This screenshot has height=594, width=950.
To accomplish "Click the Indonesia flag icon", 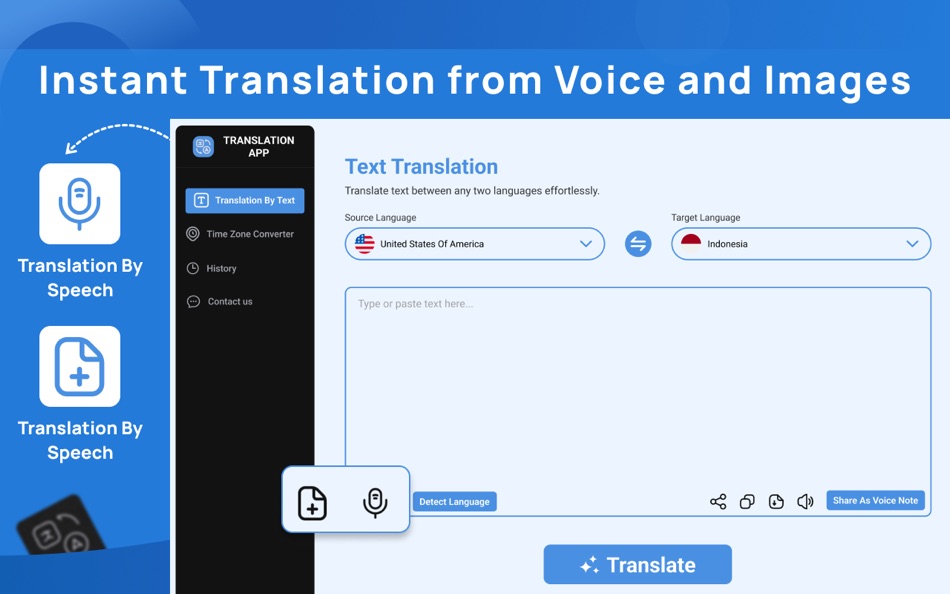I will tap(691, 244).
